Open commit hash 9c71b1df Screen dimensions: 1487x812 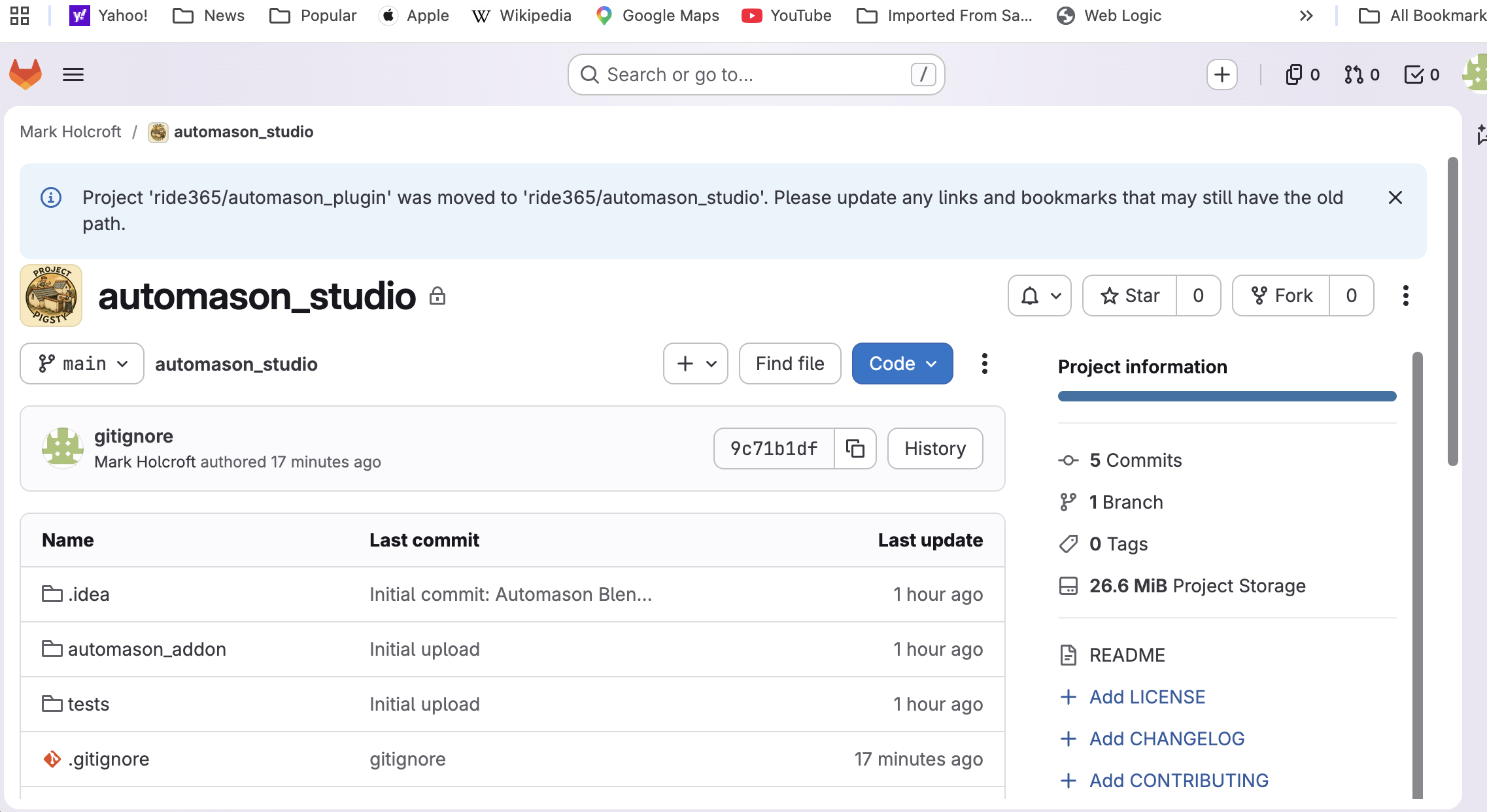[x=774, y=448]
